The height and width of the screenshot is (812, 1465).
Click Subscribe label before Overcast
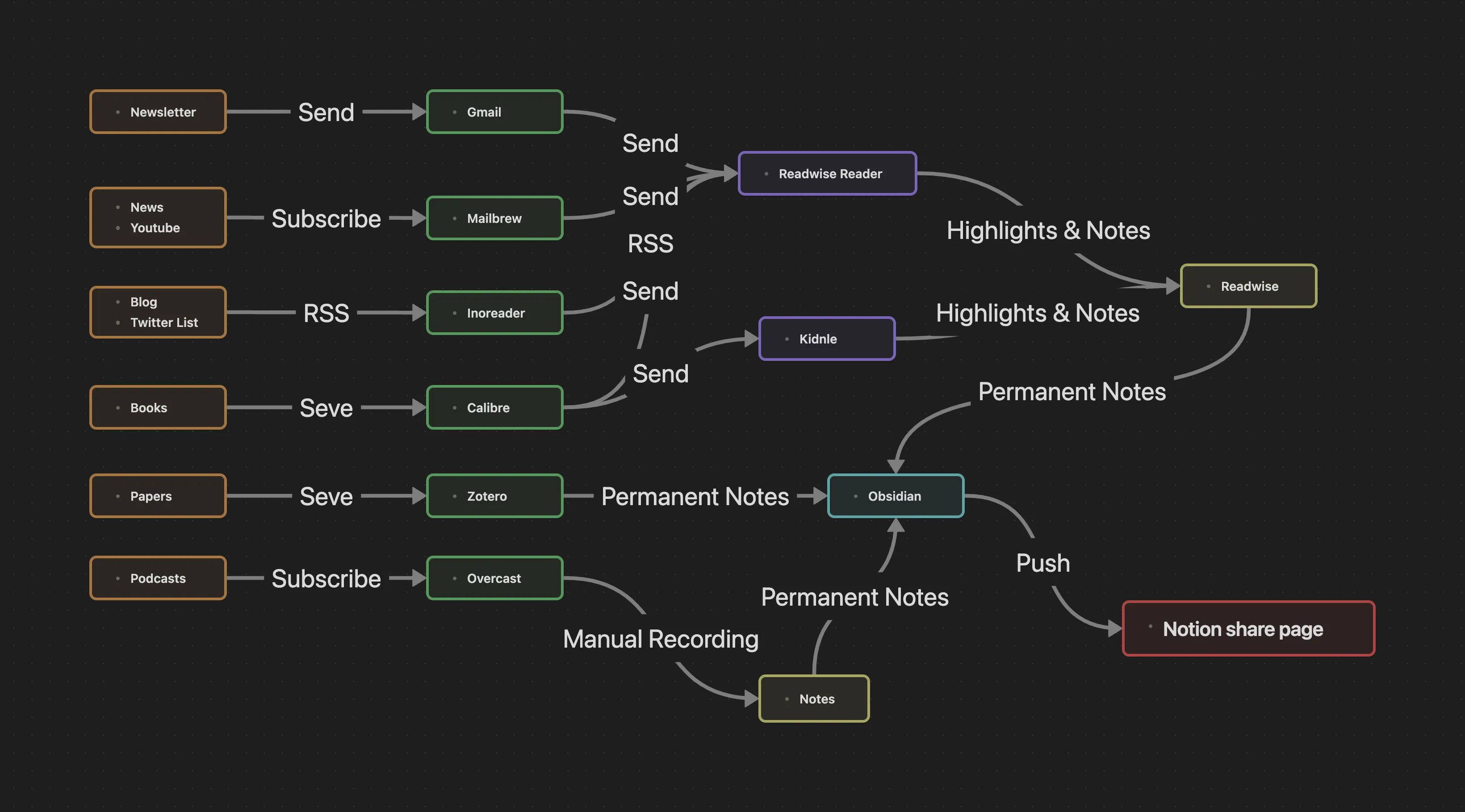(x=326, y=579)
